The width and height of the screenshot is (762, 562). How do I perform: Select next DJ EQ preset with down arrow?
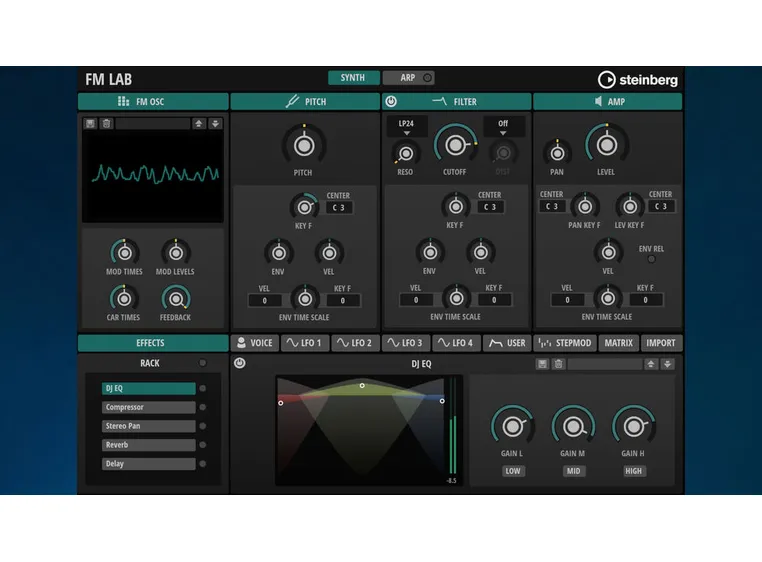click(x=667, y=364)
